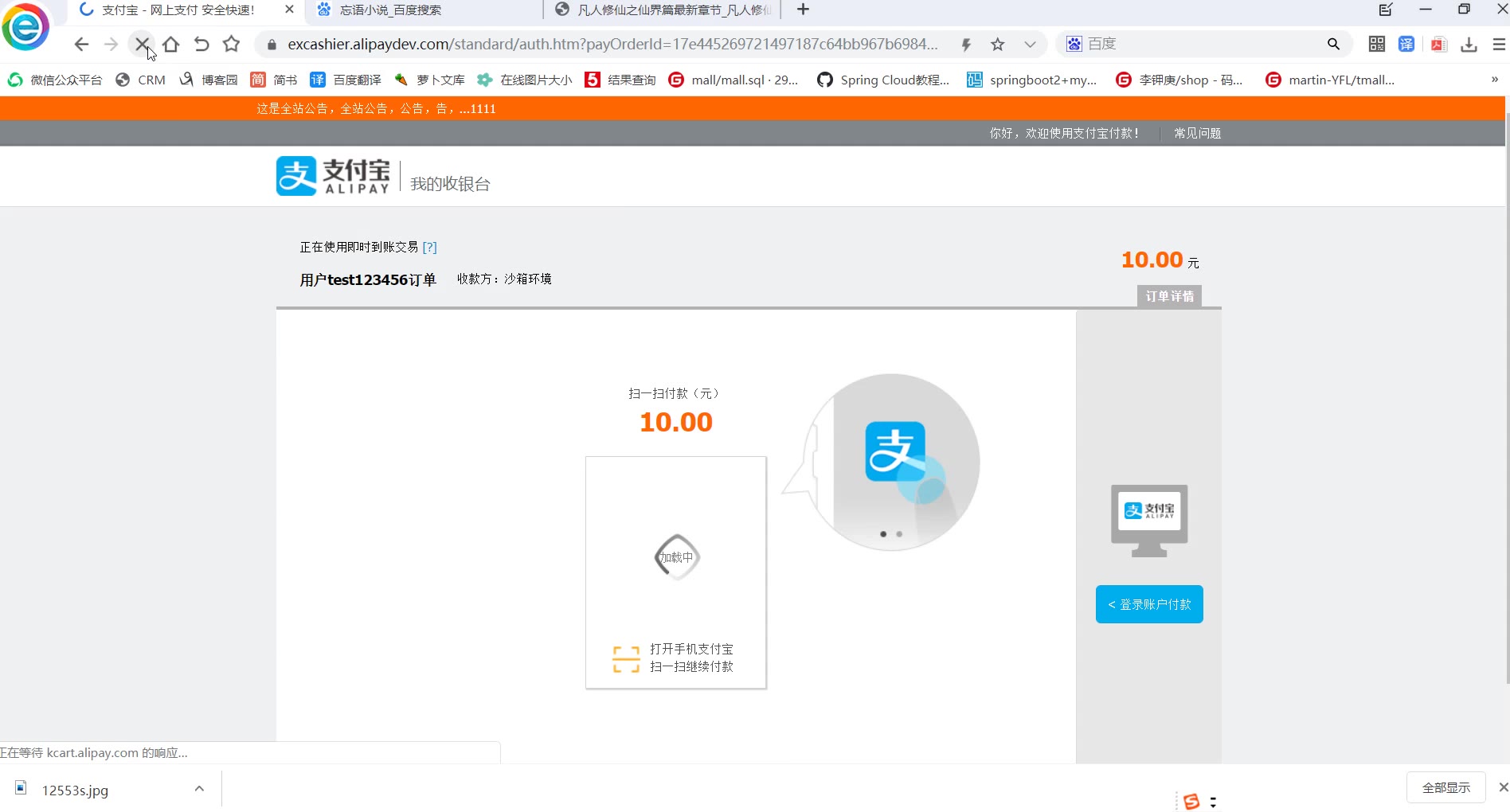Screen dimensions: 1510x812
Task: Restore the last closed page (undo arrow)
Action: (x=201, y=45)
